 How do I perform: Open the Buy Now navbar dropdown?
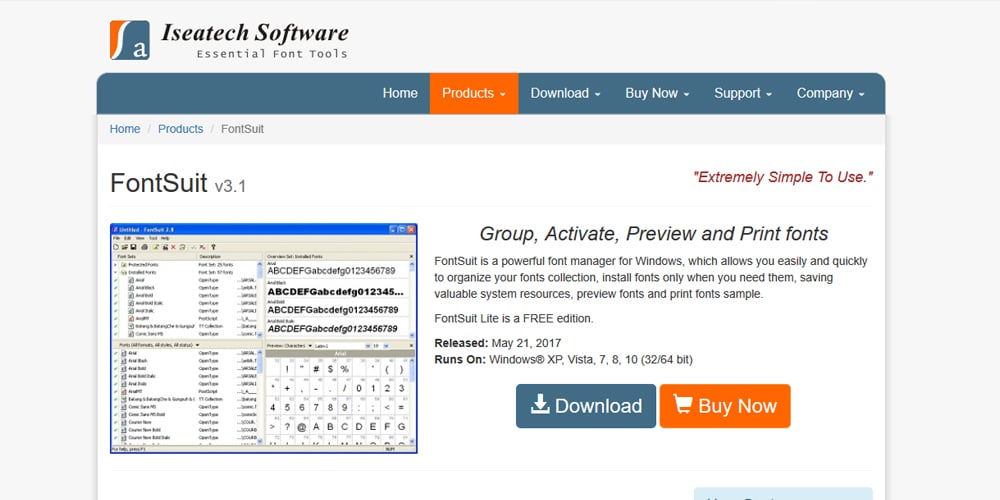pos(657,93)
